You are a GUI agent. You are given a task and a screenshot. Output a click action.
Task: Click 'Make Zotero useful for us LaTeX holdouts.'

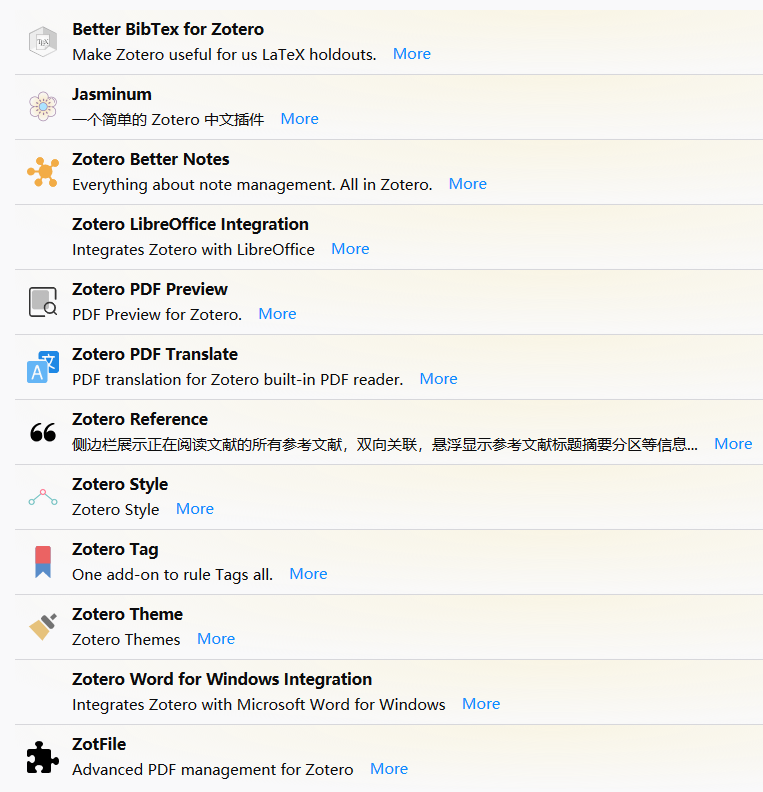(x=224, y=55)
